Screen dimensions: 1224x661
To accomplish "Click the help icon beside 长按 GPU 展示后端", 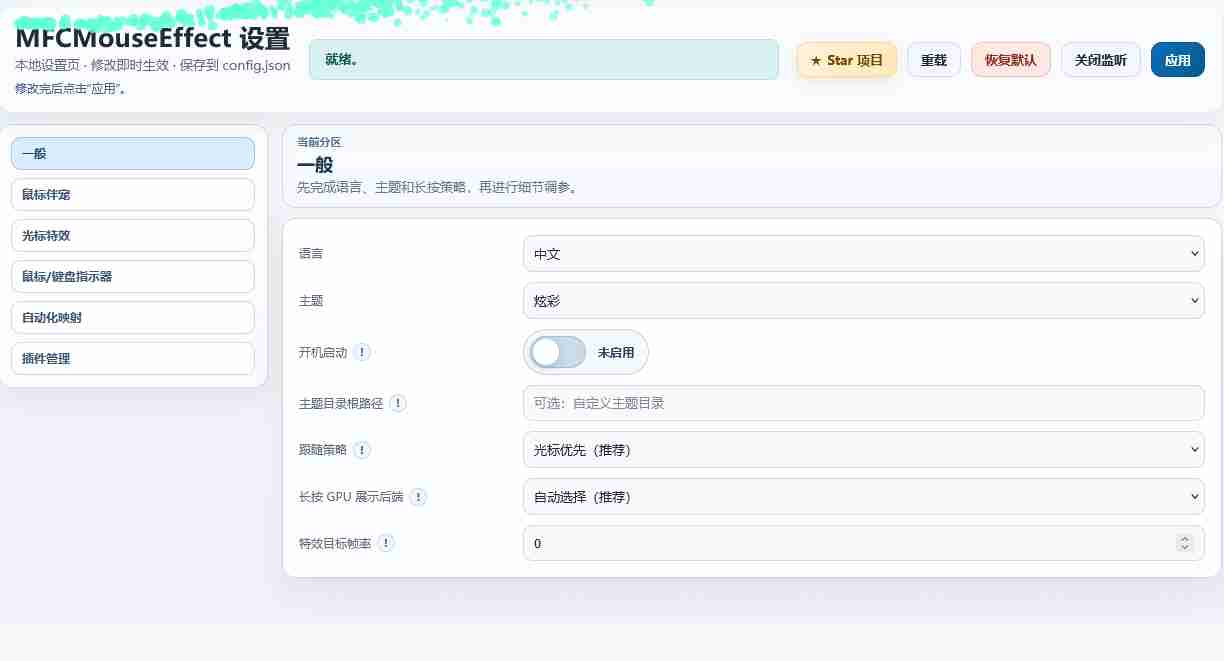I will click(x=418, y=497).
